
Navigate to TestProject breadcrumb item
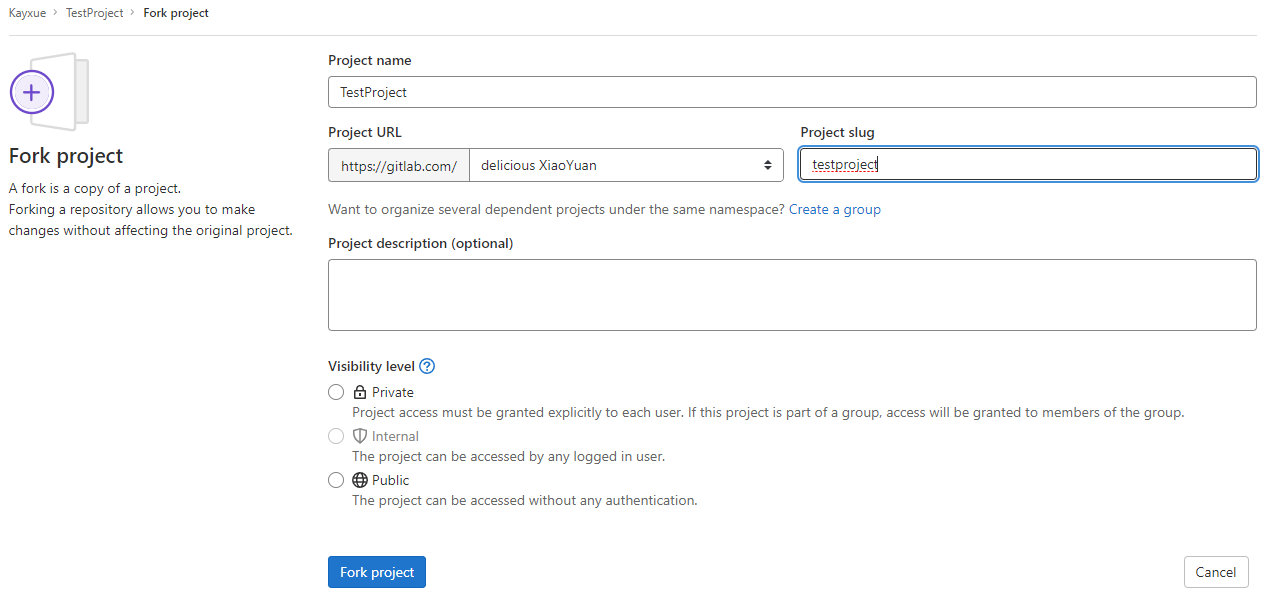(x=94, y=13)
